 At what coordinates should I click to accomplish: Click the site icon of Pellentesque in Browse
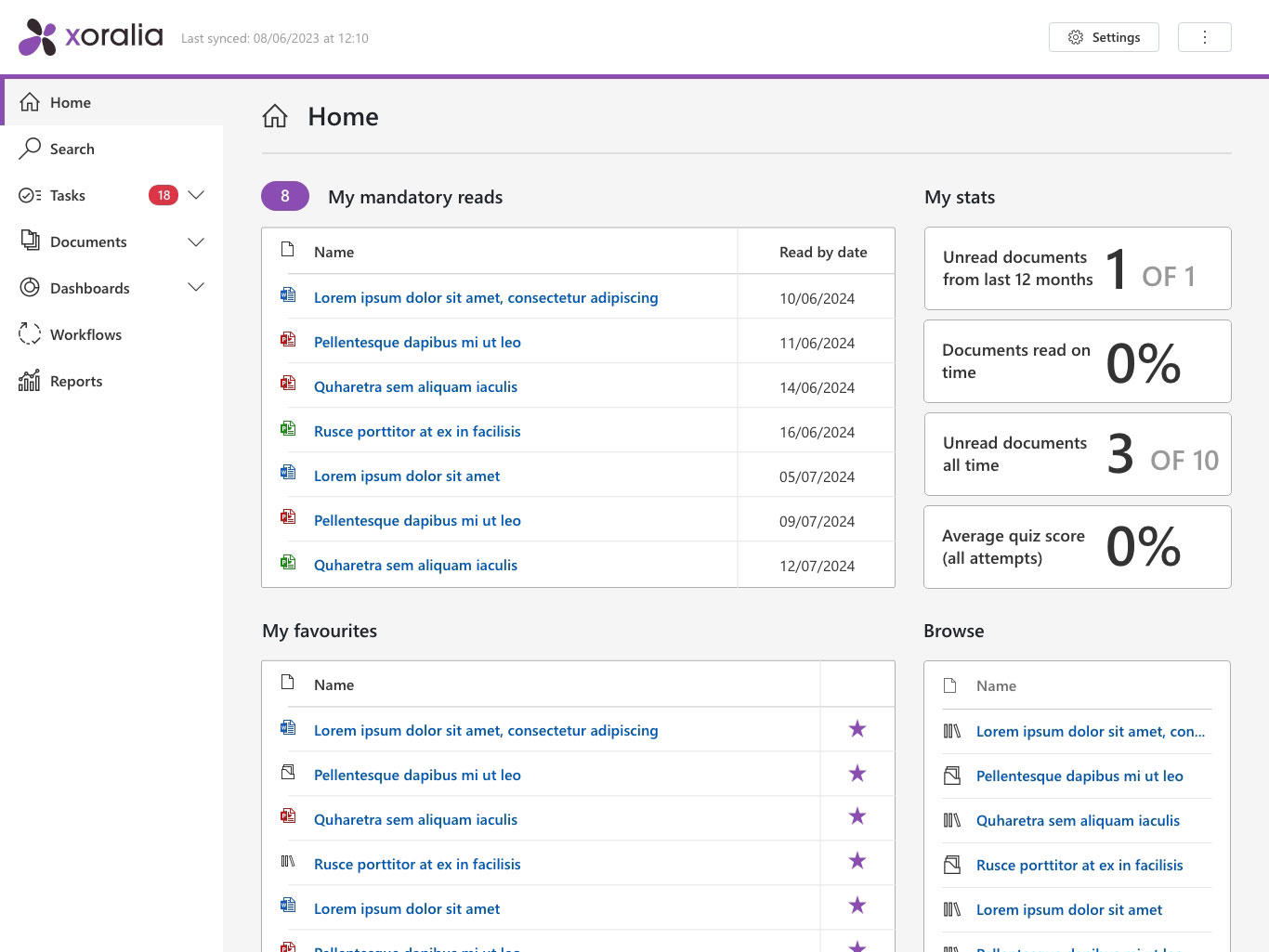(x=951, y=776)
